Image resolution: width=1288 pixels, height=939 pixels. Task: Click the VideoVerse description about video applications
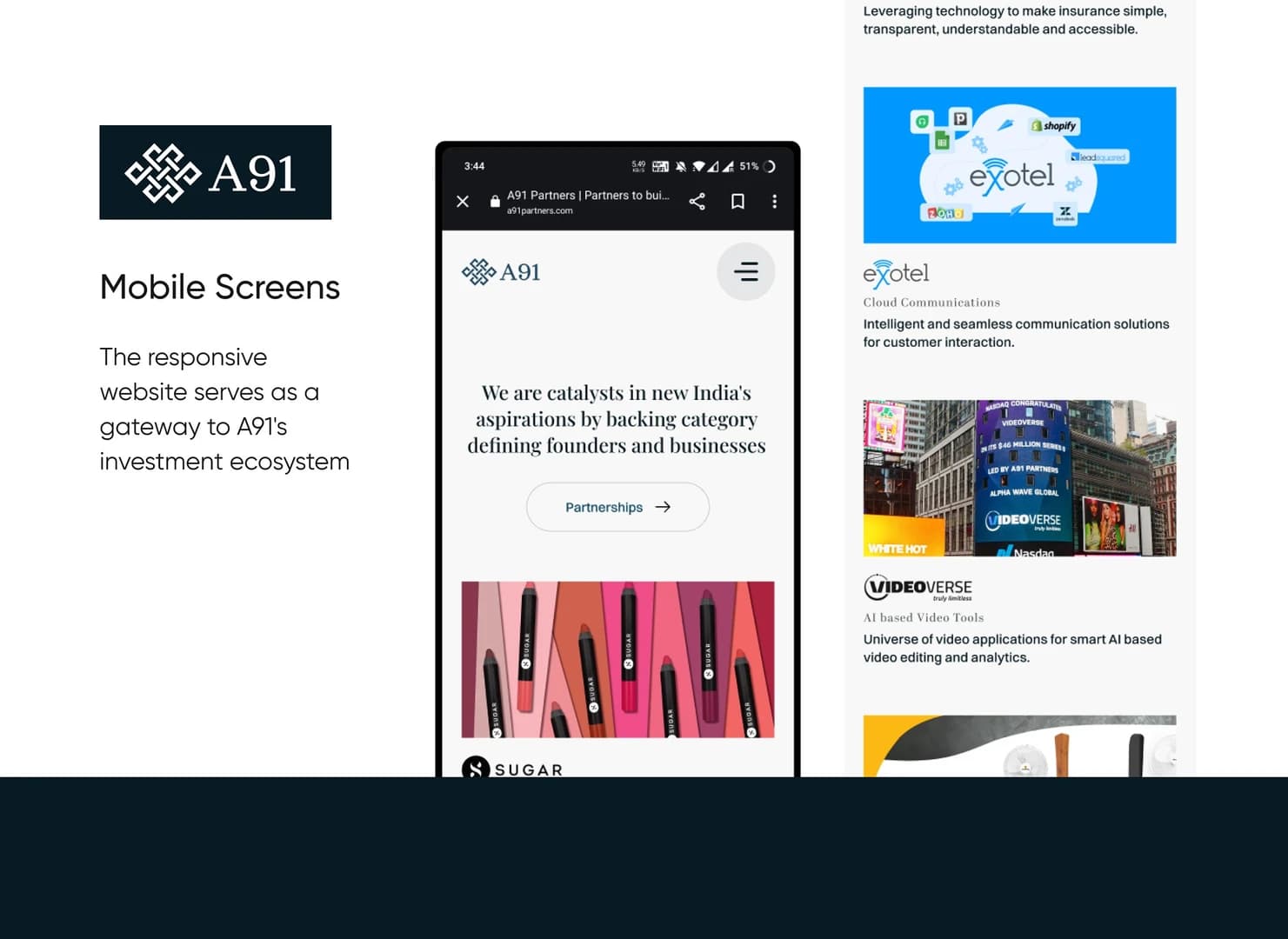1012,649
